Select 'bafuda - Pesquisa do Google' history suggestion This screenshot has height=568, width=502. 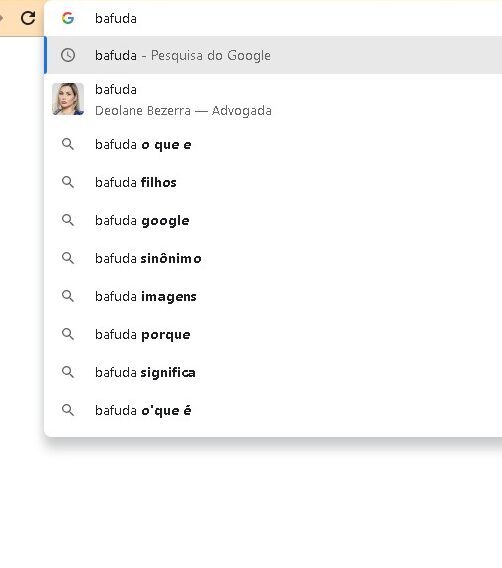tap(273, 55)
